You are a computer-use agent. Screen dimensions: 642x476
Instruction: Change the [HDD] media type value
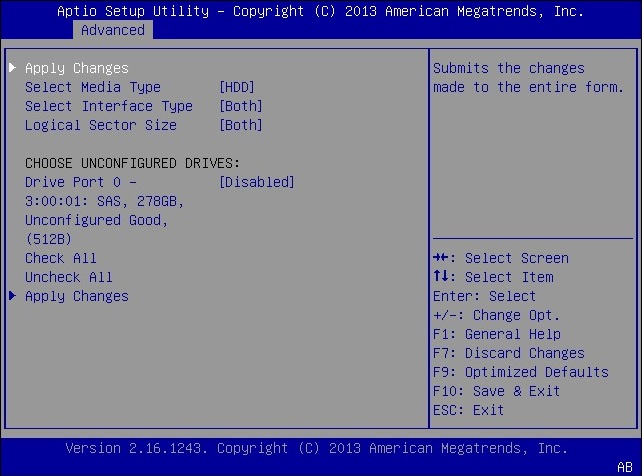click(237, 87)
